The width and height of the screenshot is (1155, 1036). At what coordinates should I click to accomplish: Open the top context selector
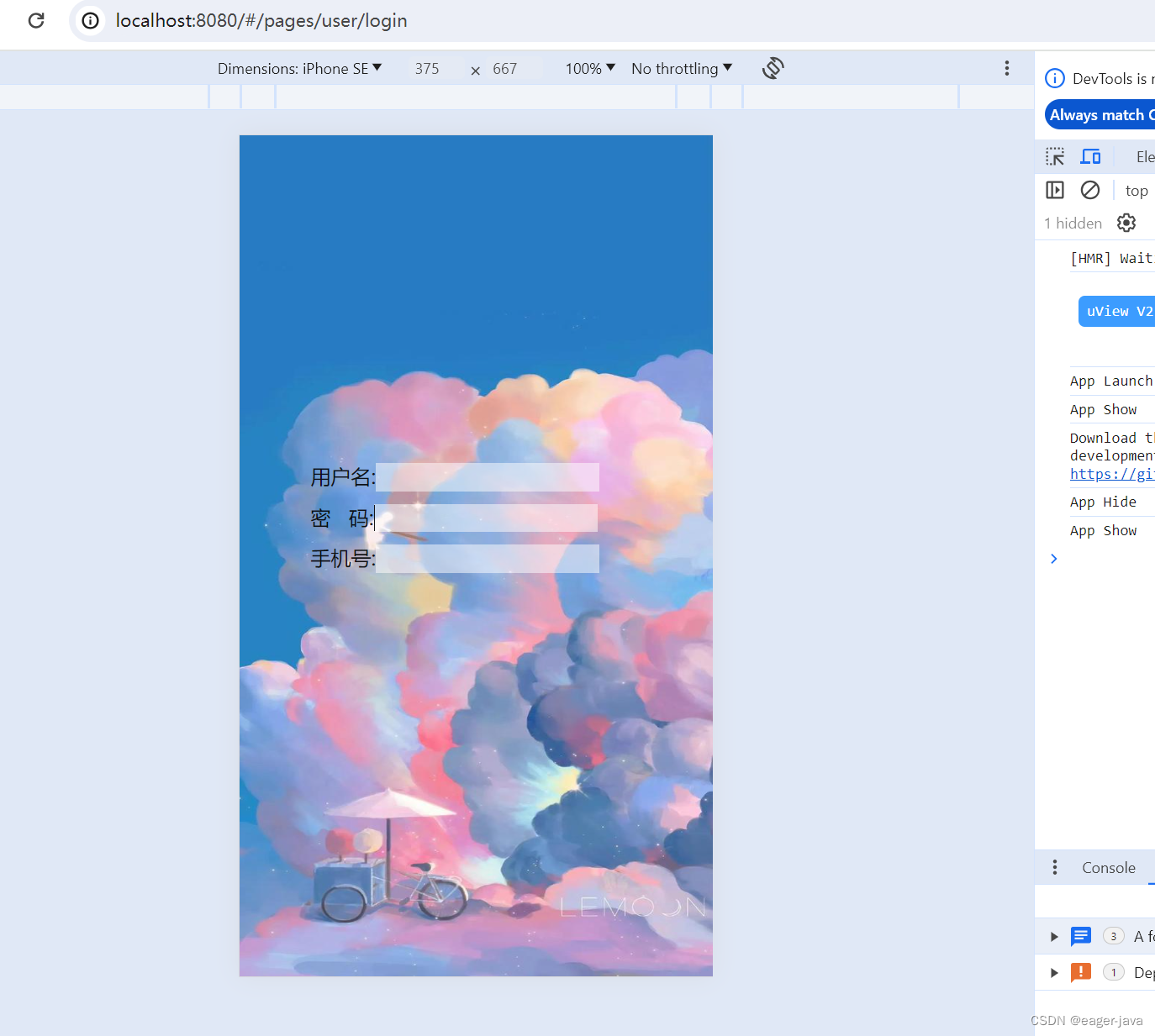[x=1137, y=191]
